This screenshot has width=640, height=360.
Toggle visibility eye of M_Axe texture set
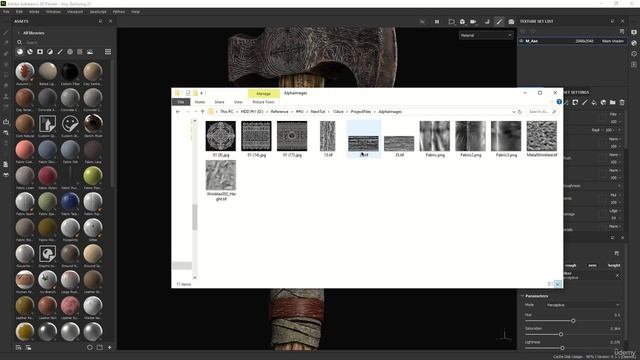522,41
